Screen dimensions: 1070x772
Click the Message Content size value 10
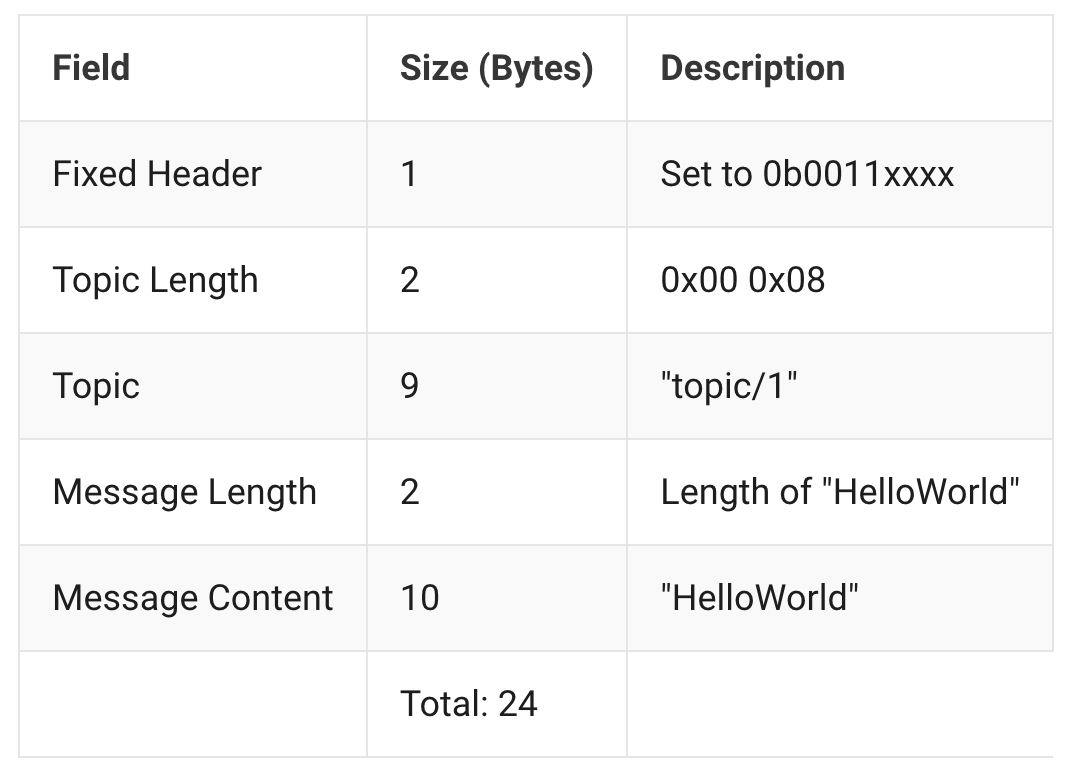pyautogui.click(x=419, y=598)
